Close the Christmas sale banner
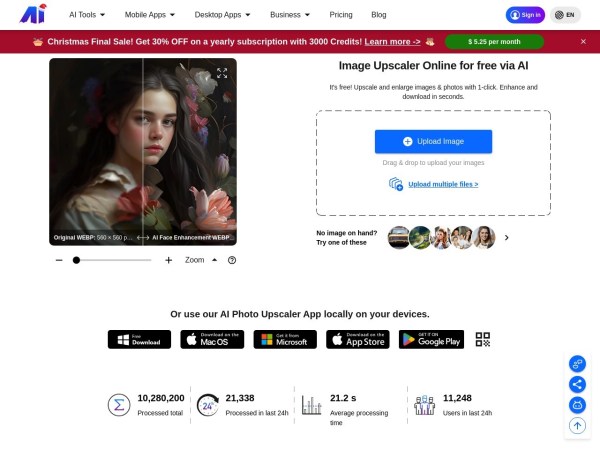This screenshot has width=600, height=450. 583,42
